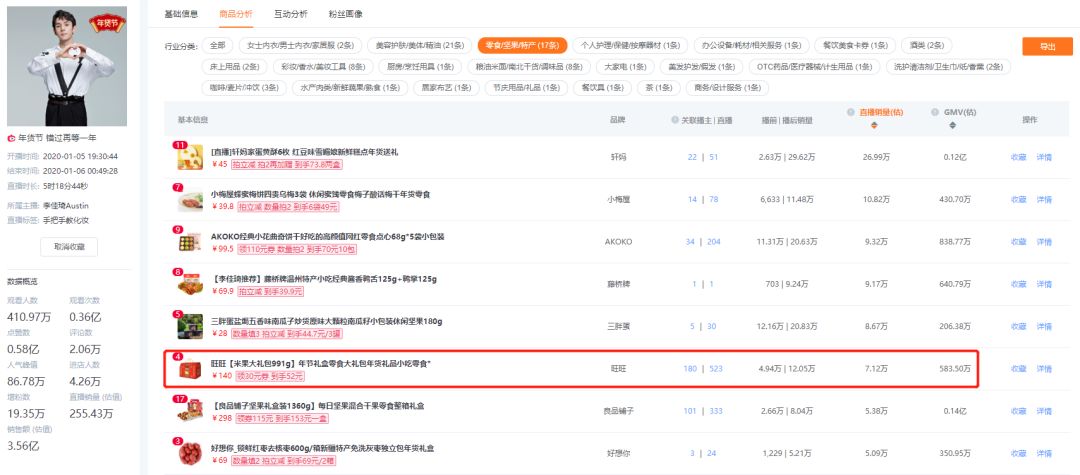Filter by 洗护清洁剂/卫生巾/纸/香薰 (2条)
This screenshot has height=475, width=1080.
[948, 67]
